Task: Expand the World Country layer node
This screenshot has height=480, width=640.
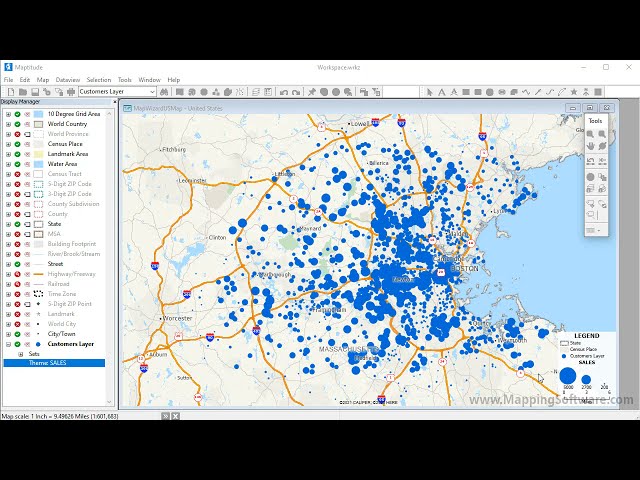Action: pos(8,124)
